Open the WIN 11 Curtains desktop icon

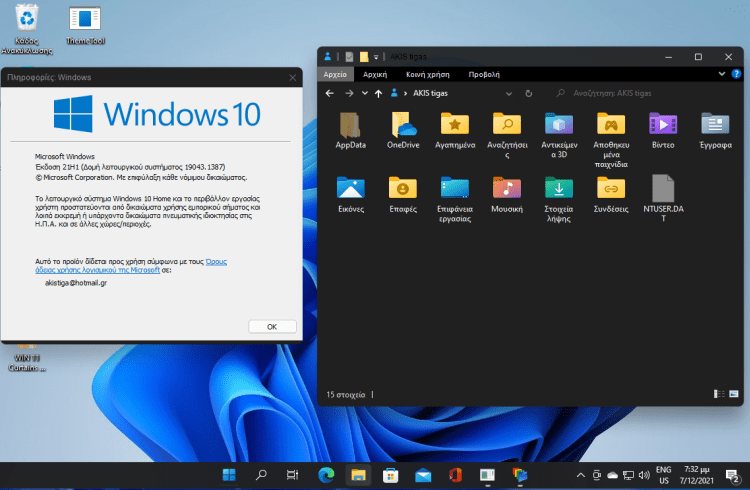coord(27,358)
